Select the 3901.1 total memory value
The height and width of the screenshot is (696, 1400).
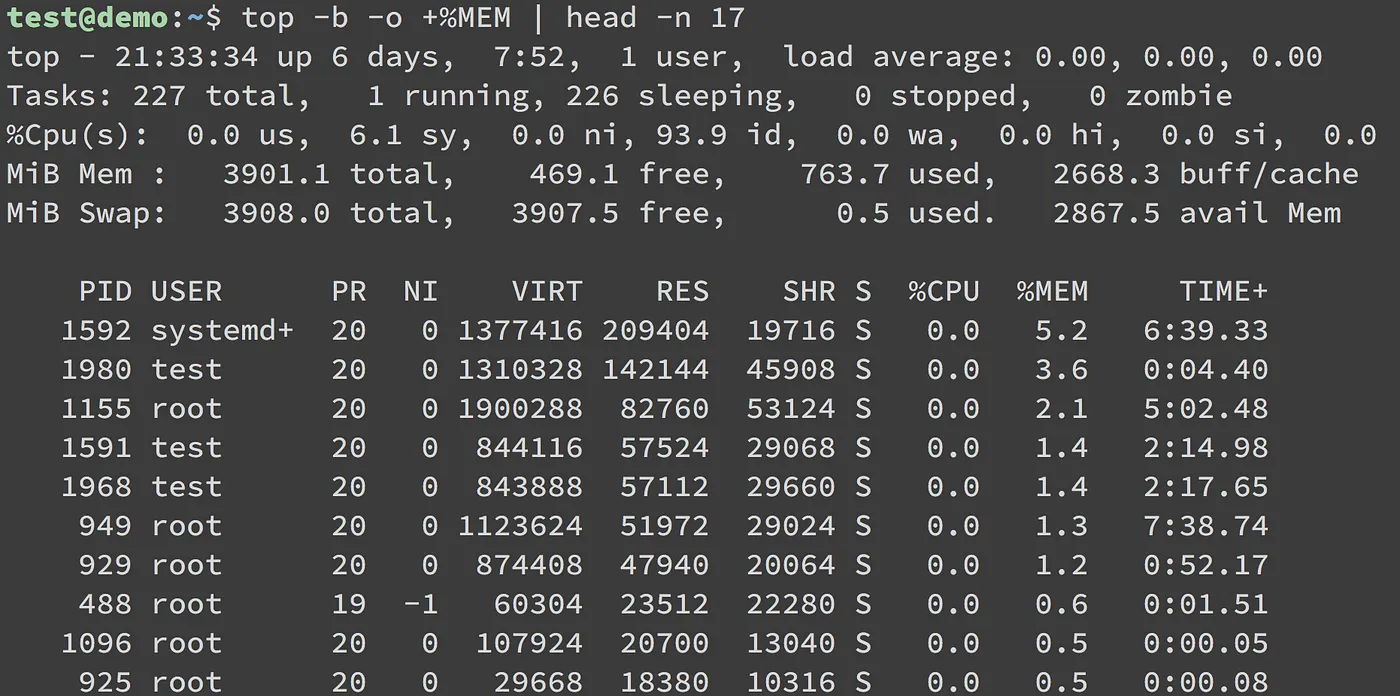tap(276, 174)
